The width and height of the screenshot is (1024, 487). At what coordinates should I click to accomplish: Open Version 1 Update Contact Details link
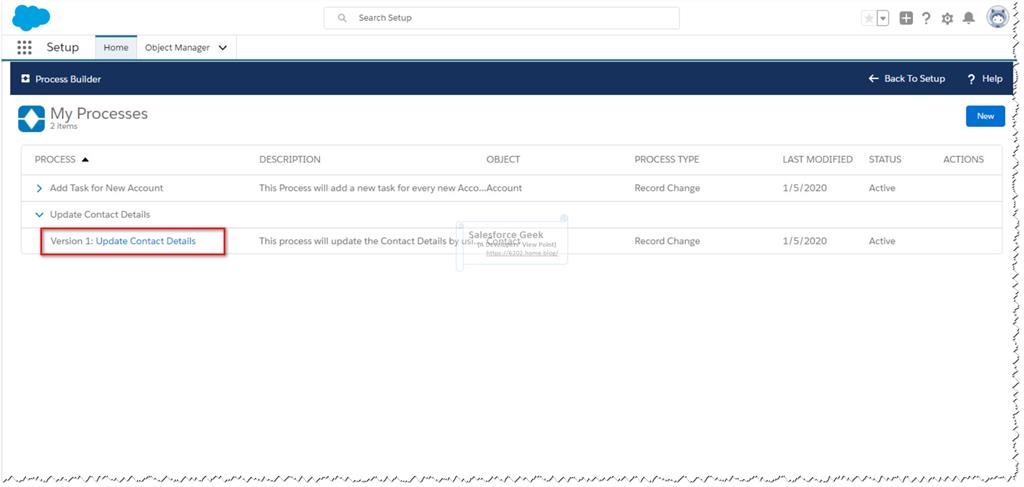tap(146, 241)
